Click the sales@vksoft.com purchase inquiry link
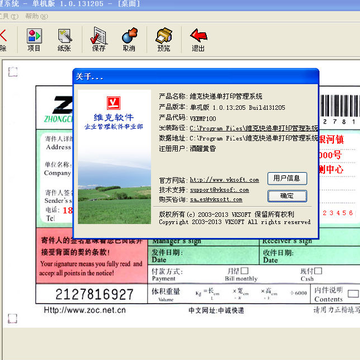The width and height of the screenshot is (360, 360). pos(216,200)
